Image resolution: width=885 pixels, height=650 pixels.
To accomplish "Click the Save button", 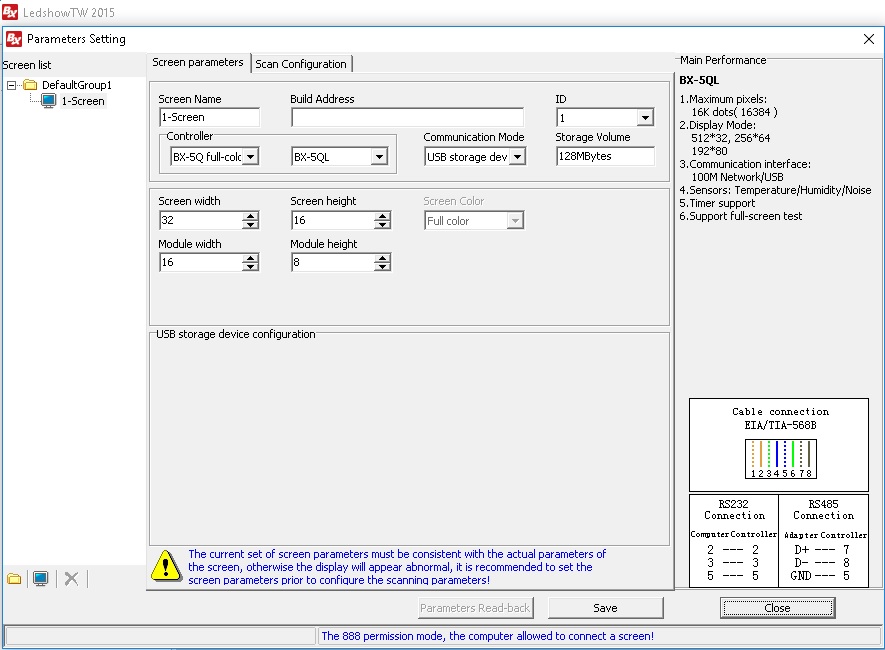I will click(x=605, y=608).
